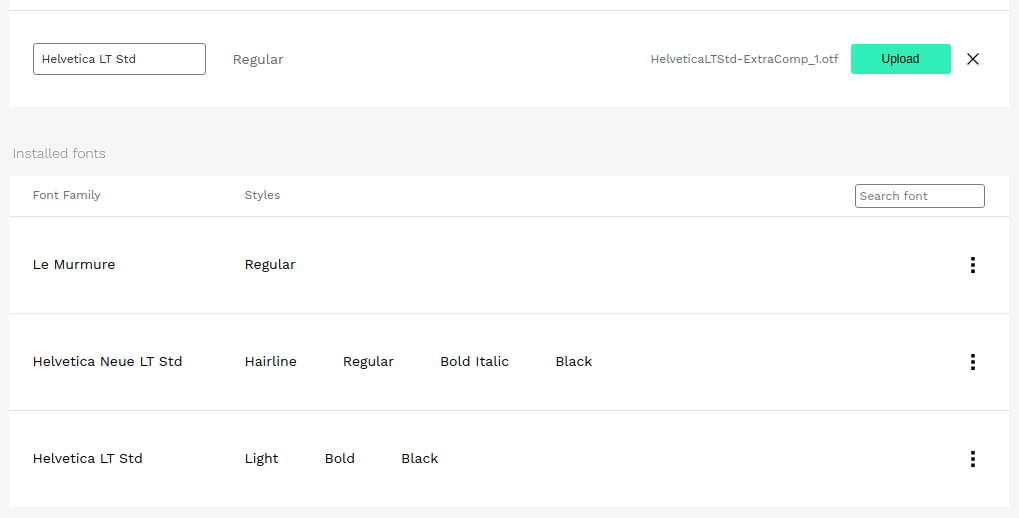Click the green Upload button
1019x518 pixels.
(900, 59)
